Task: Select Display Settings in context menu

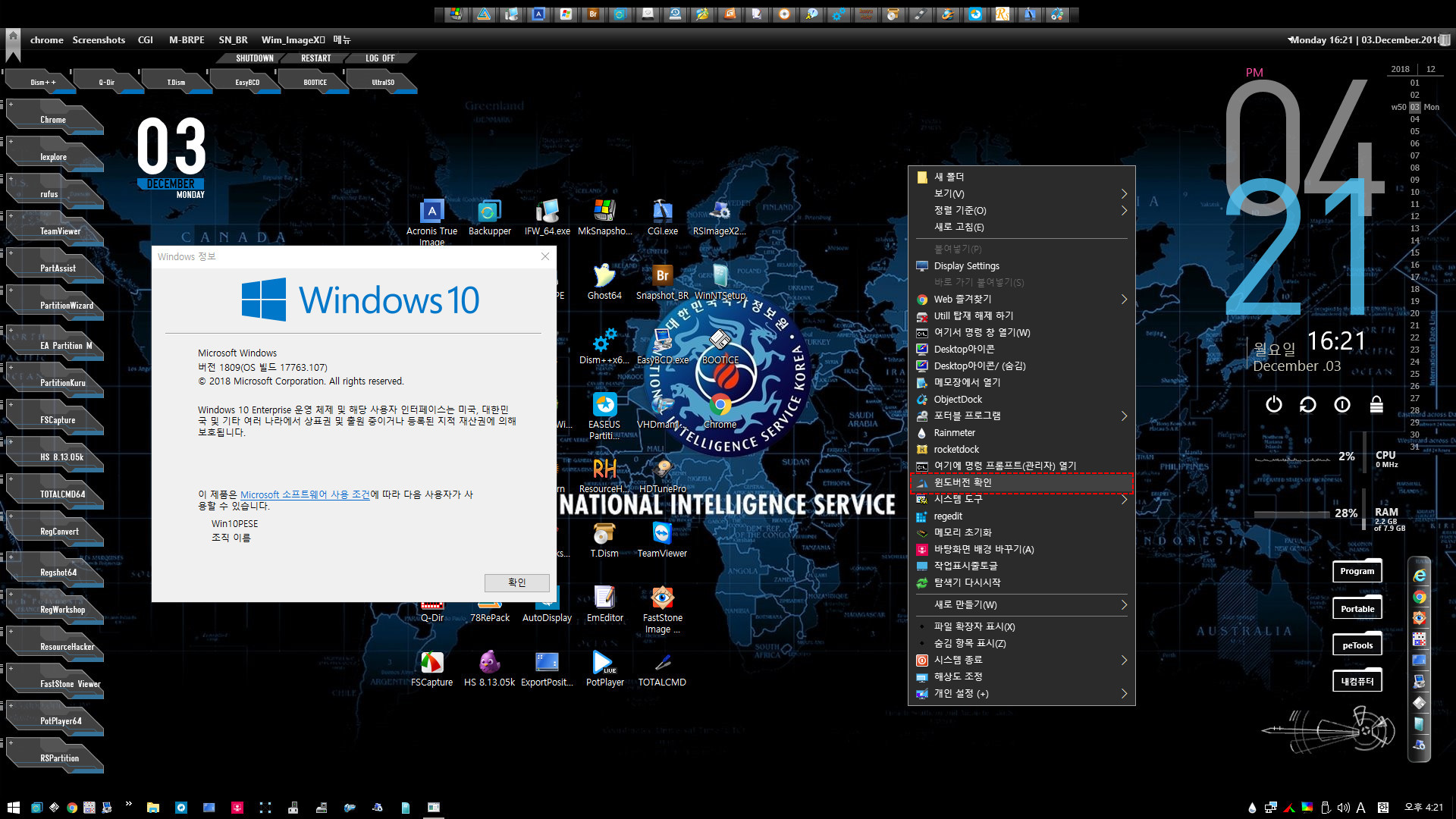Action: click(x=1021, y=266)
